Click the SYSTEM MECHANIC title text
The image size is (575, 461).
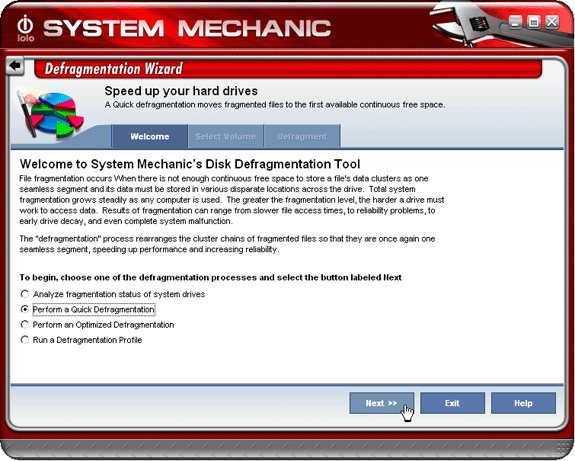pyautogui.click(x=187, y=29)
